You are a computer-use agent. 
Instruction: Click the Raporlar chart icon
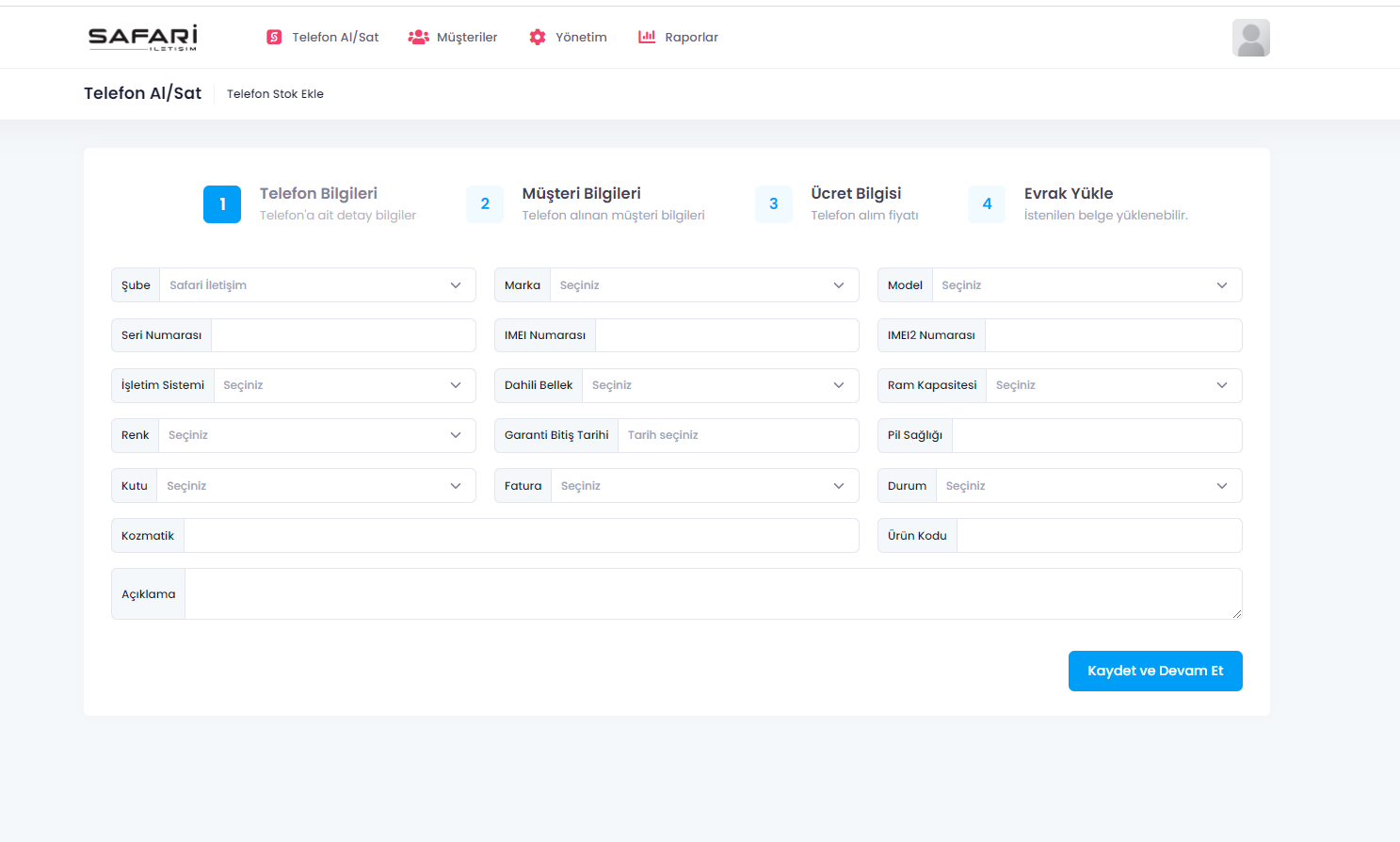point(647,37)
